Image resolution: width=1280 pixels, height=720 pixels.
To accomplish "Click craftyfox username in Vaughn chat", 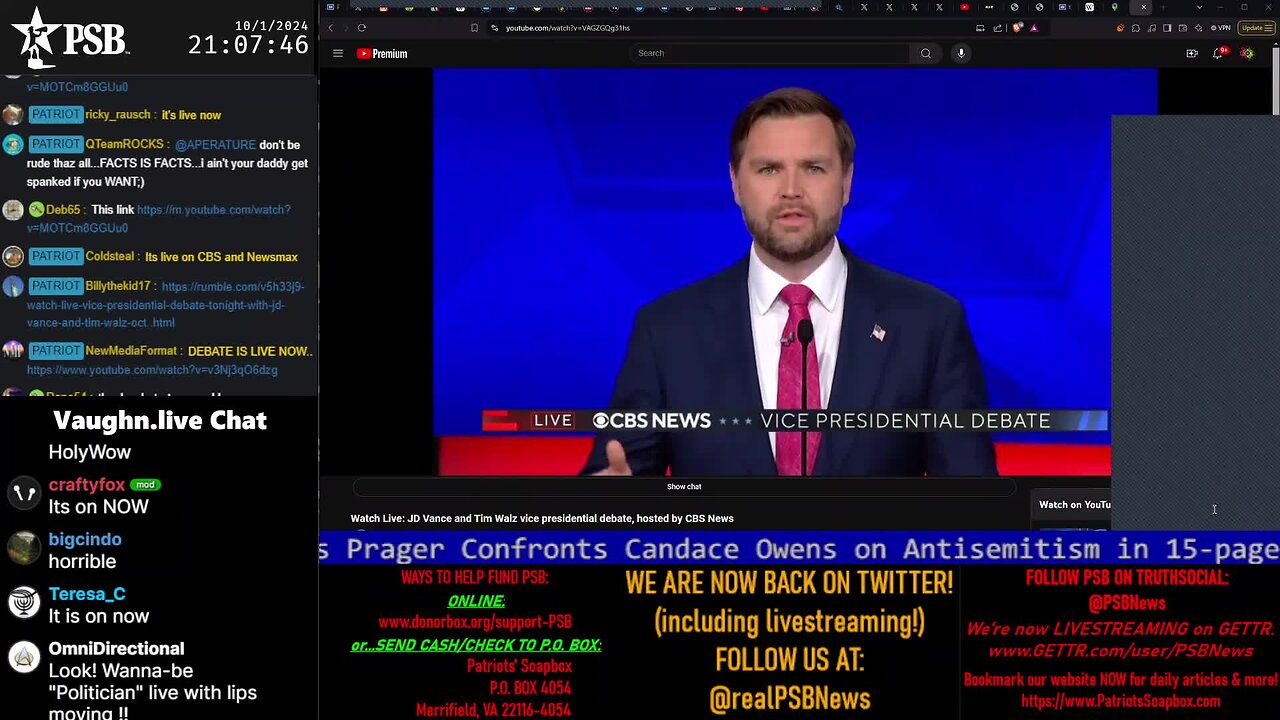I will (x=87, y=485).
